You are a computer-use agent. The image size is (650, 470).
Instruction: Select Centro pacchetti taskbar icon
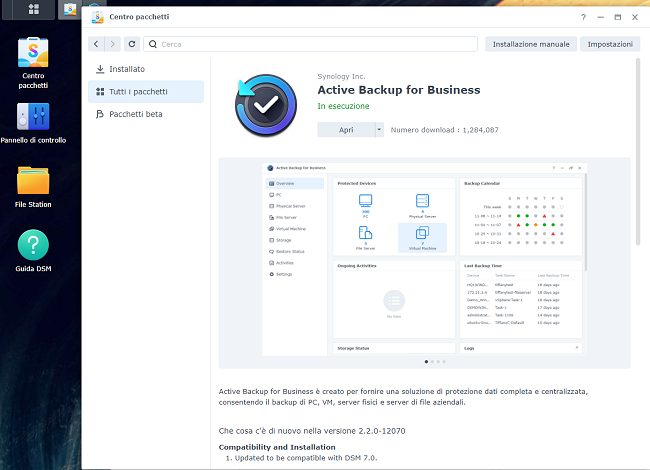[x=70, y=9]
